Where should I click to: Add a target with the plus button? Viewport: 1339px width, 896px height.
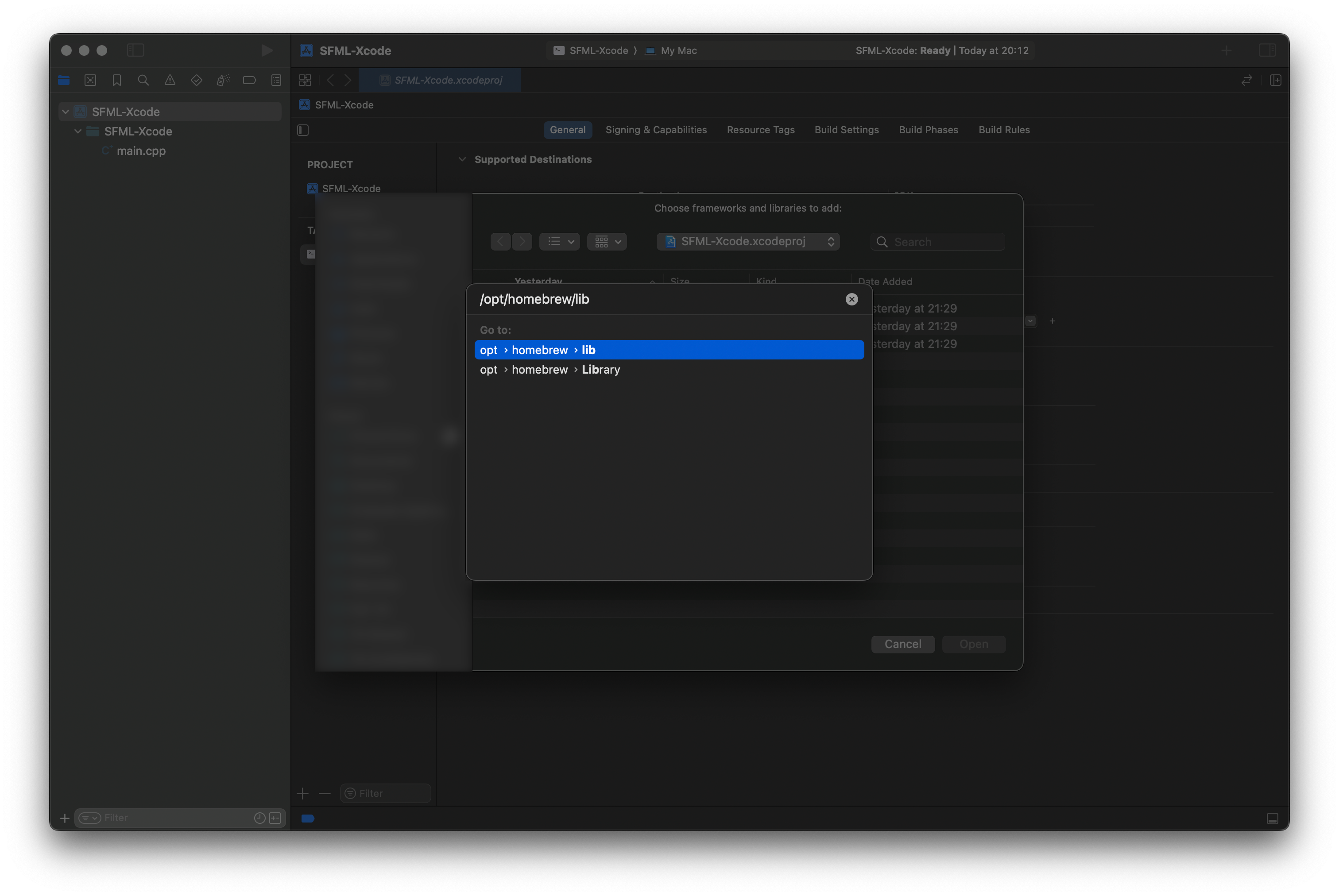coord(302,793)
